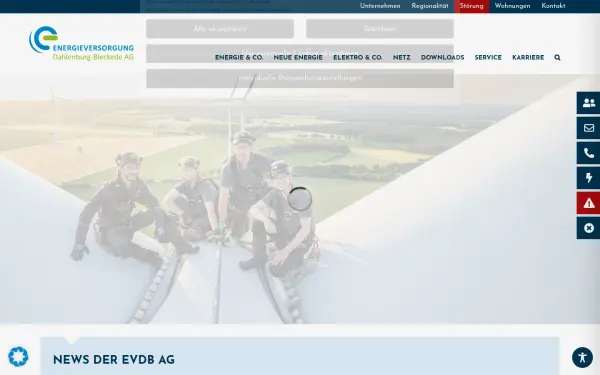
Task: Open the lightning bolt icon in the side panel
Action: (x=589, y=178)
